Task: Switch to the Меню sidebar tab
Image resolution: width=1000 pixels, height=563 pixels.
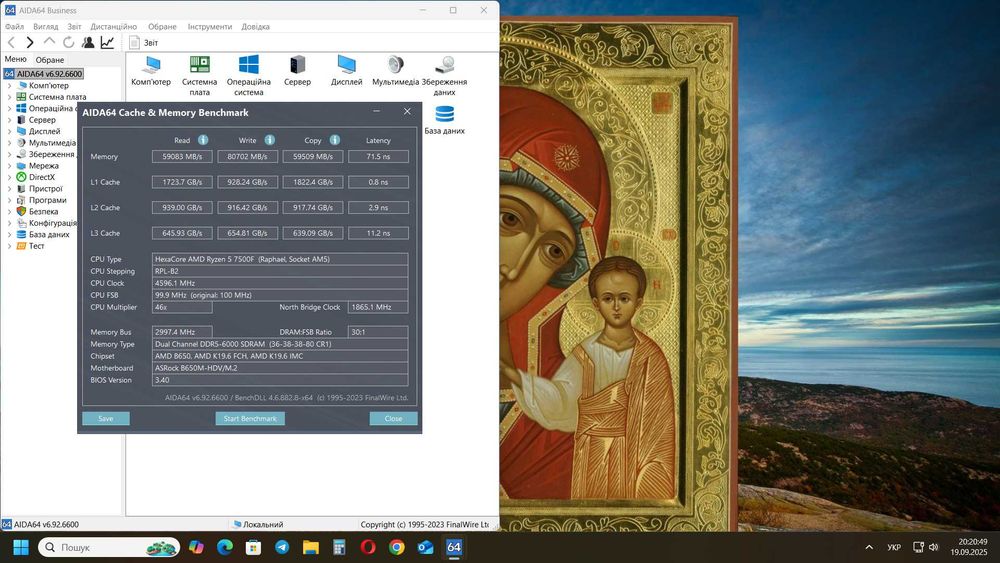Action: [15, 59]
